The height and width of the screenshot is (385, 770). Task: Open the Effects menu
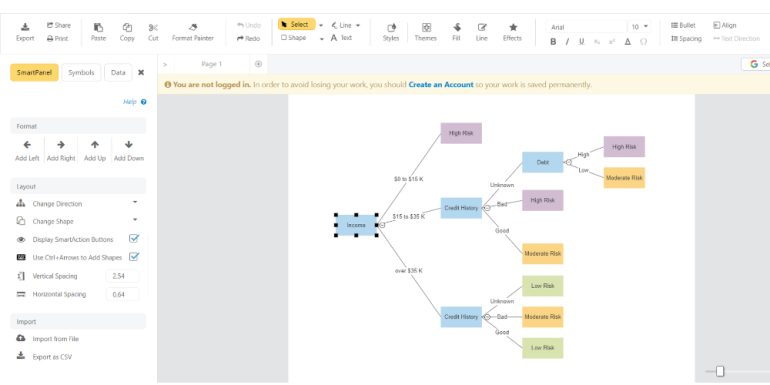pos(512,32)
